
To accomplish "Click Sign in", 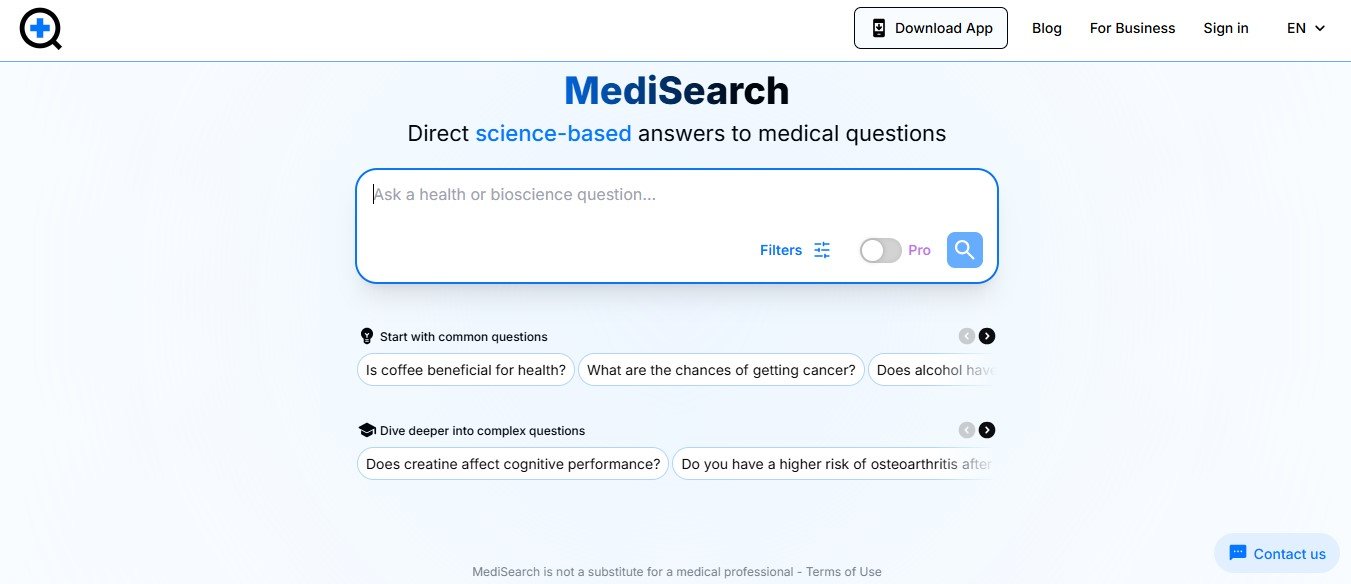I will [x=1225, y=28].
